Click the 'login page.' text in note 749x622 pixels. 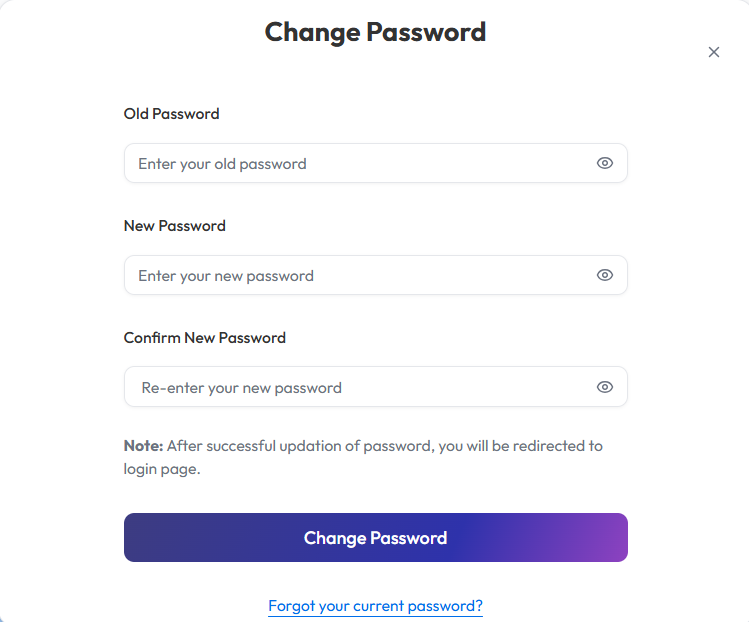[162, 469]
